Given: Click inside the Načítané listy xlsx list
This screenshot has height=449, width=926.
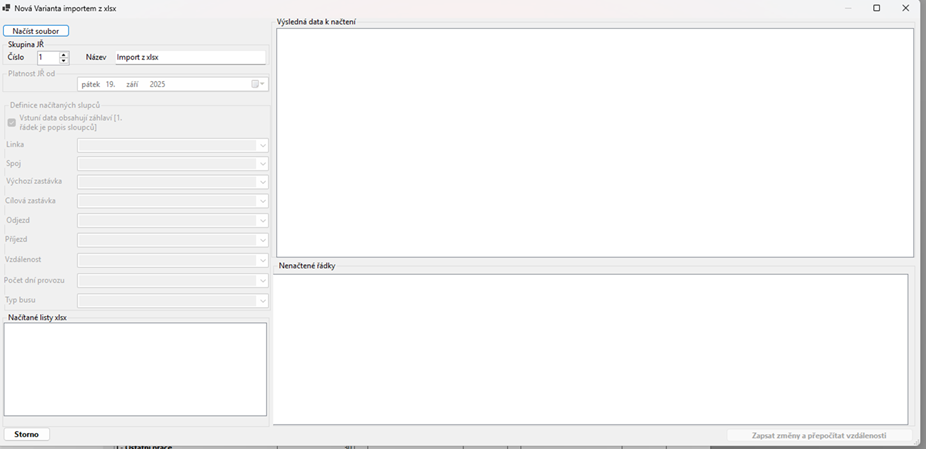Looking at the screenshot, I should [135, 368].
